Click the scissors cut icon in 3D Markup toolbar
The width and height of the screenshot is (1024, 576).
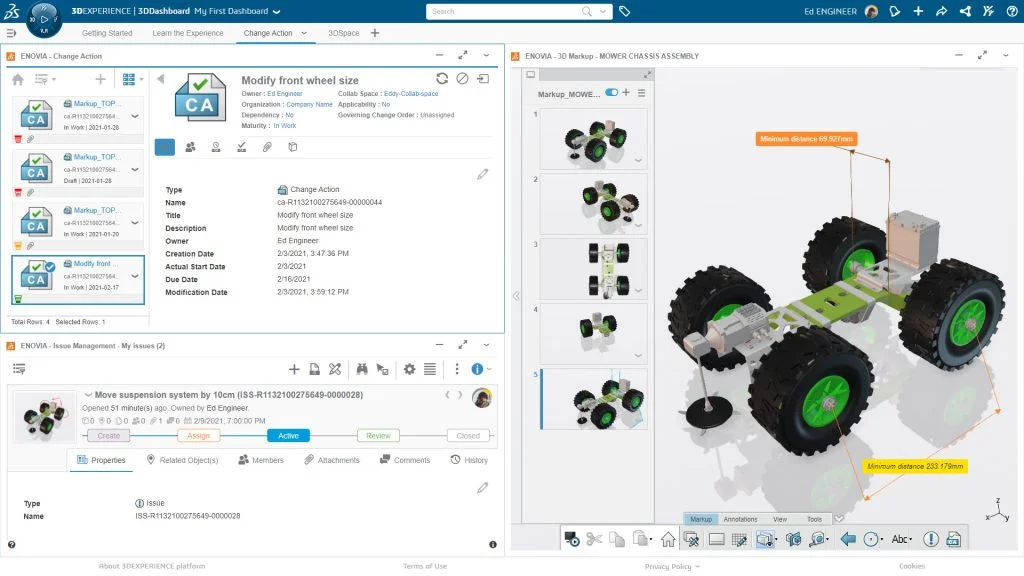pyautogui.click(x=595, y=539)
